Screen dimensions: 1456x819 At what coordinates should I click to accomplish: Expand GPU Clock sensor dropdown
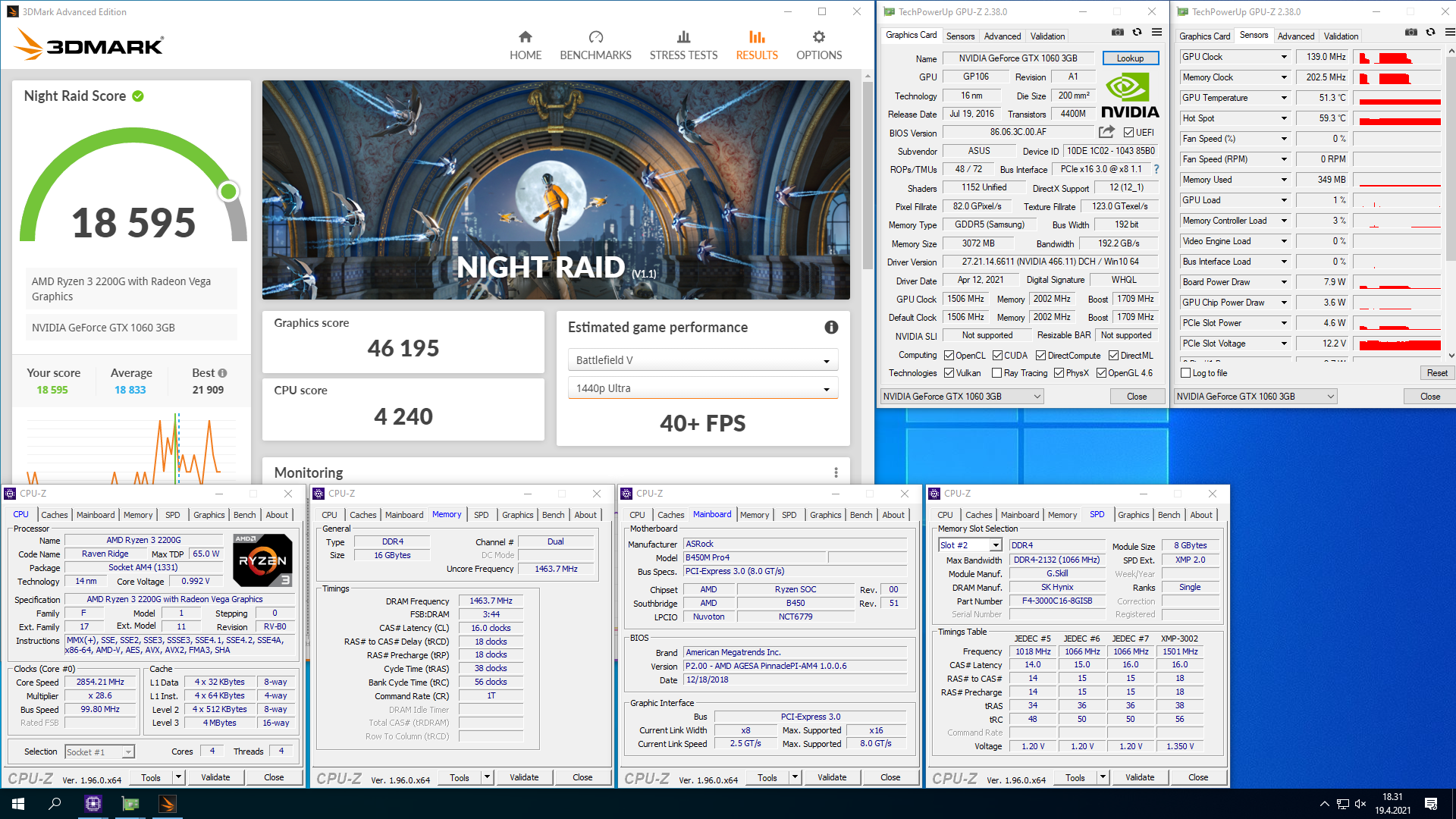click(x=1284, y=57)
